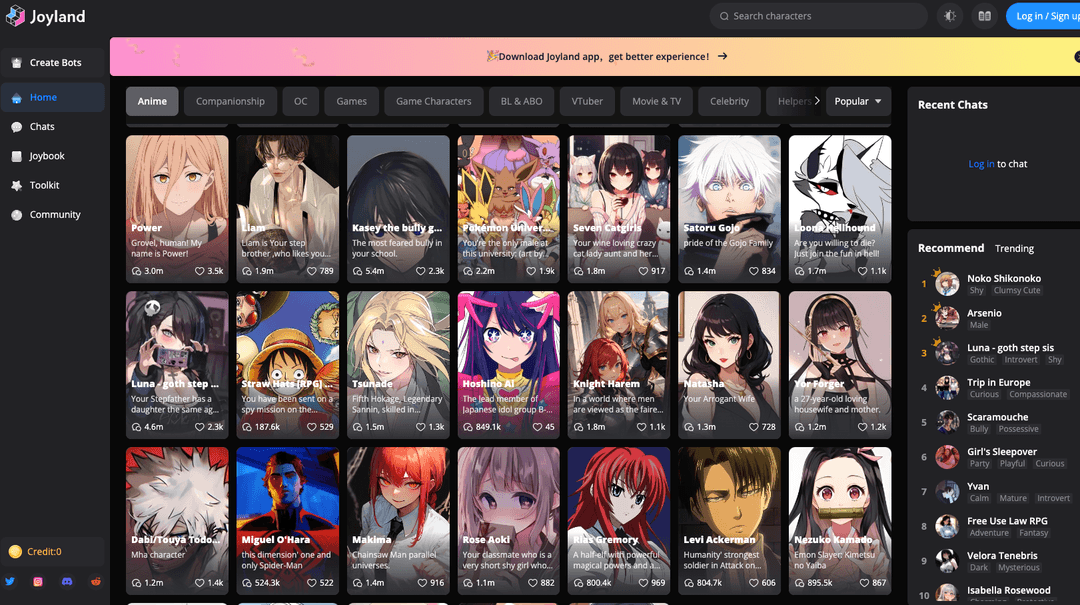
Task: Open the Hoshino Ai character card
Action: tap(508, 365)
